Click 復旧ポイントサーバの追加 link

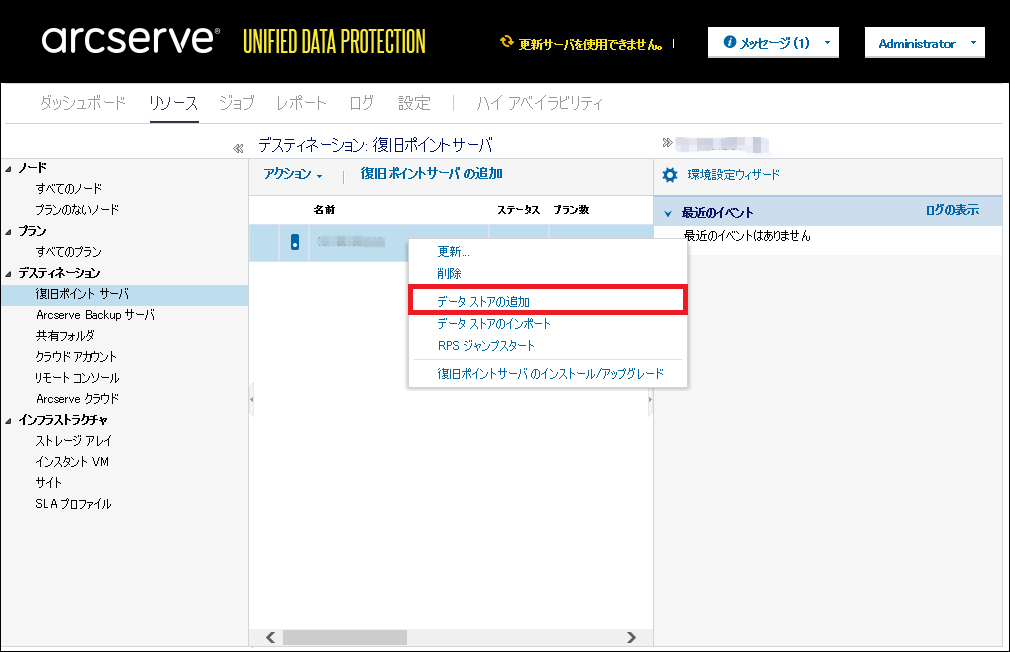click(x=432, y=173)
